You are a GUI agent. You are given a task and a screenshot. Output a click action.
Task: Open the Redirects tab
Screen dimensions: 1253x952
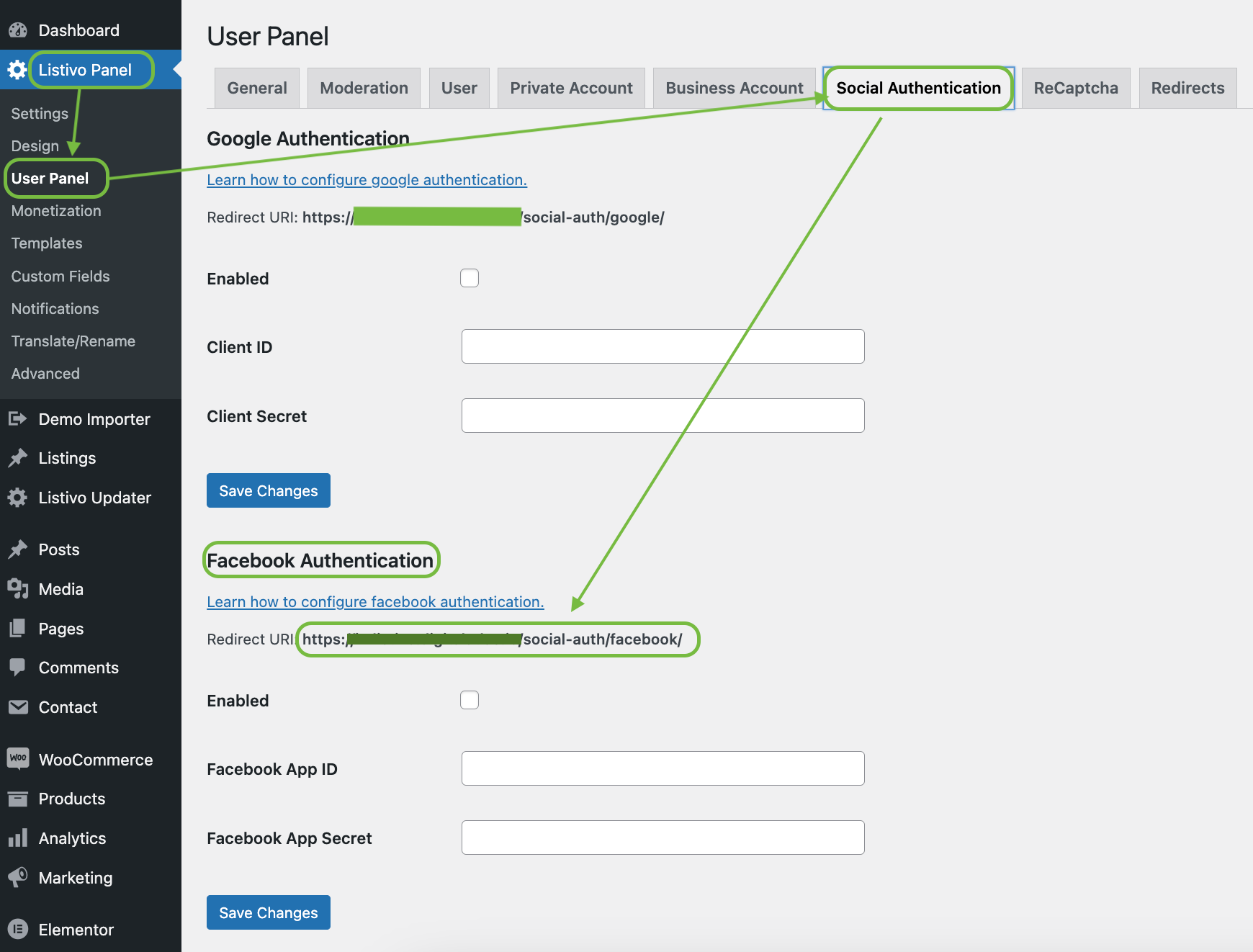[1188, 88]
